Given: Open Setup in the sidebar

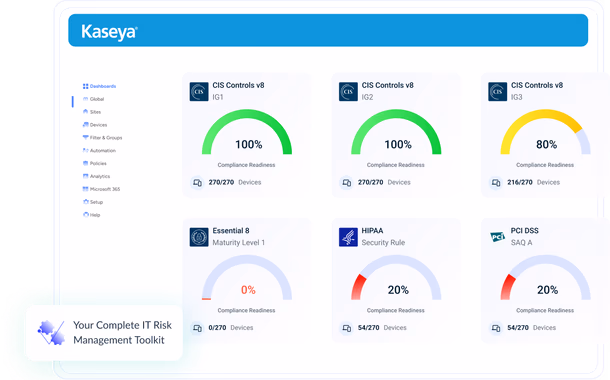Looking at the screenshot, I should pos(93,202).
